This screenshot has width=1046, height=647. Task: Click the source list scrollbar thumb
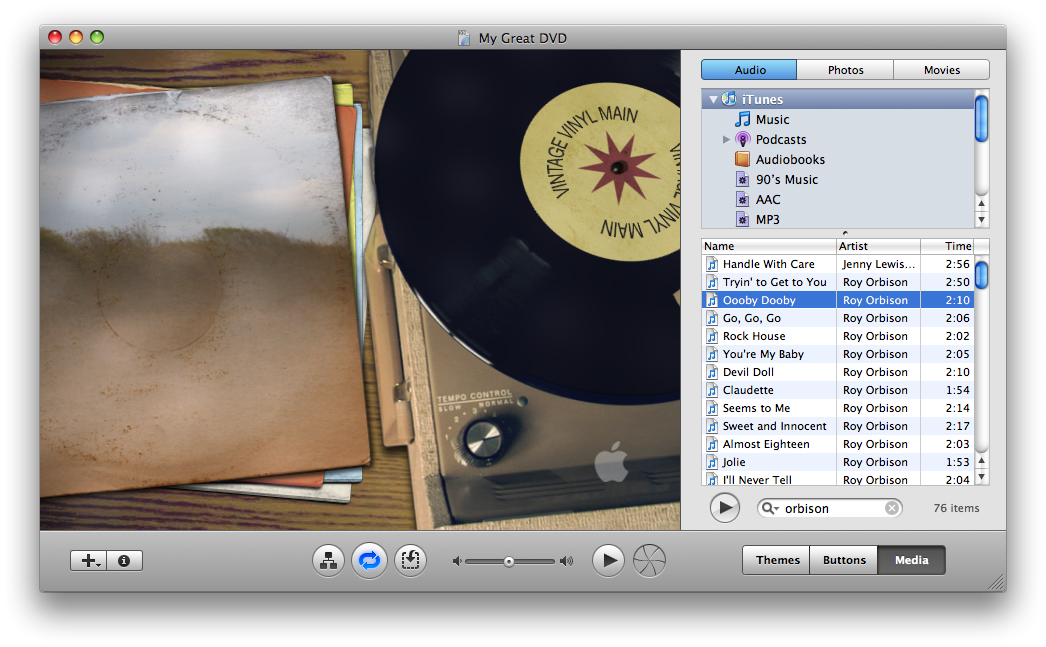981,119
